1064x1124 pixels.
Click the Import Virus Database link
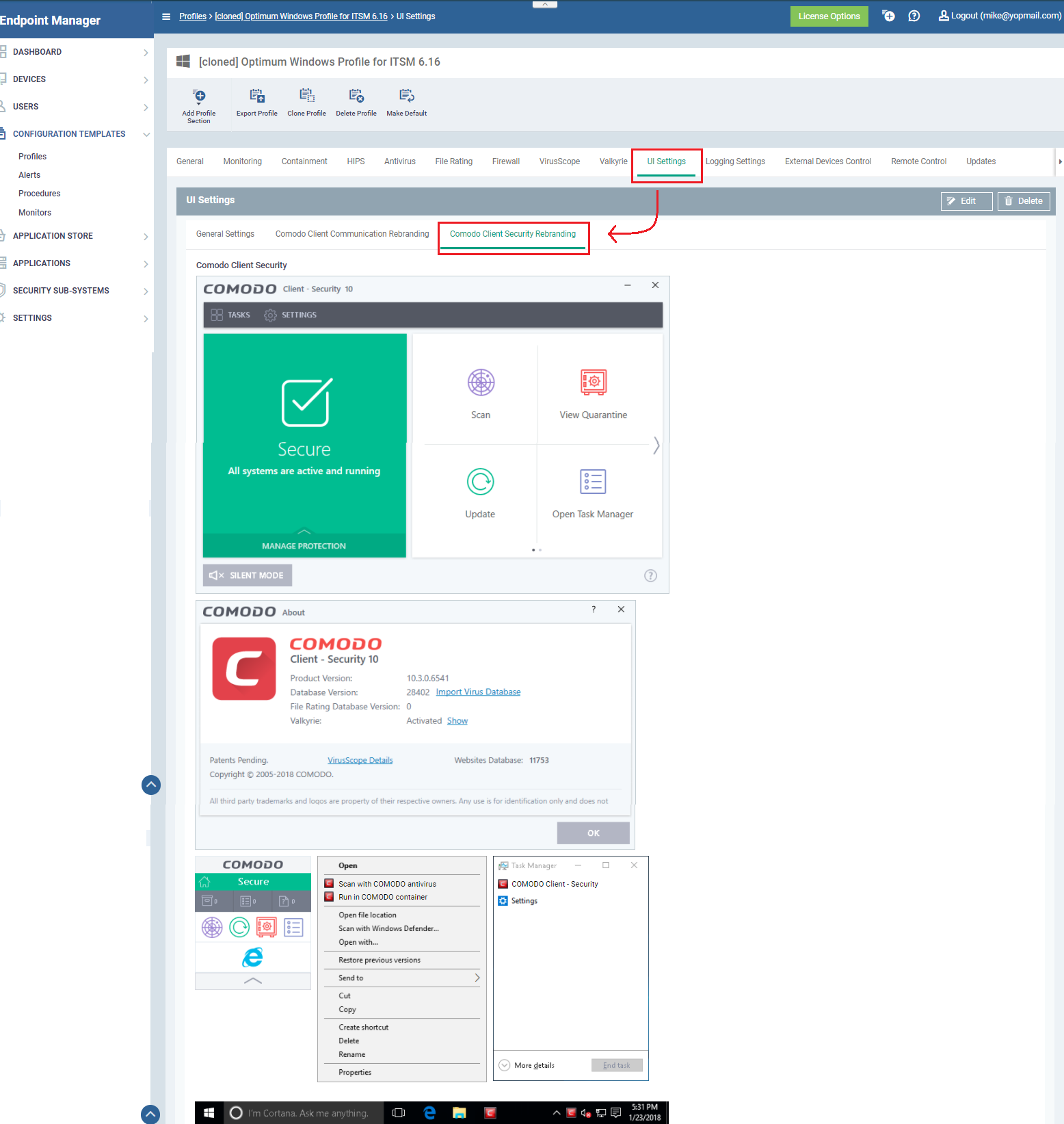(478, 692)
